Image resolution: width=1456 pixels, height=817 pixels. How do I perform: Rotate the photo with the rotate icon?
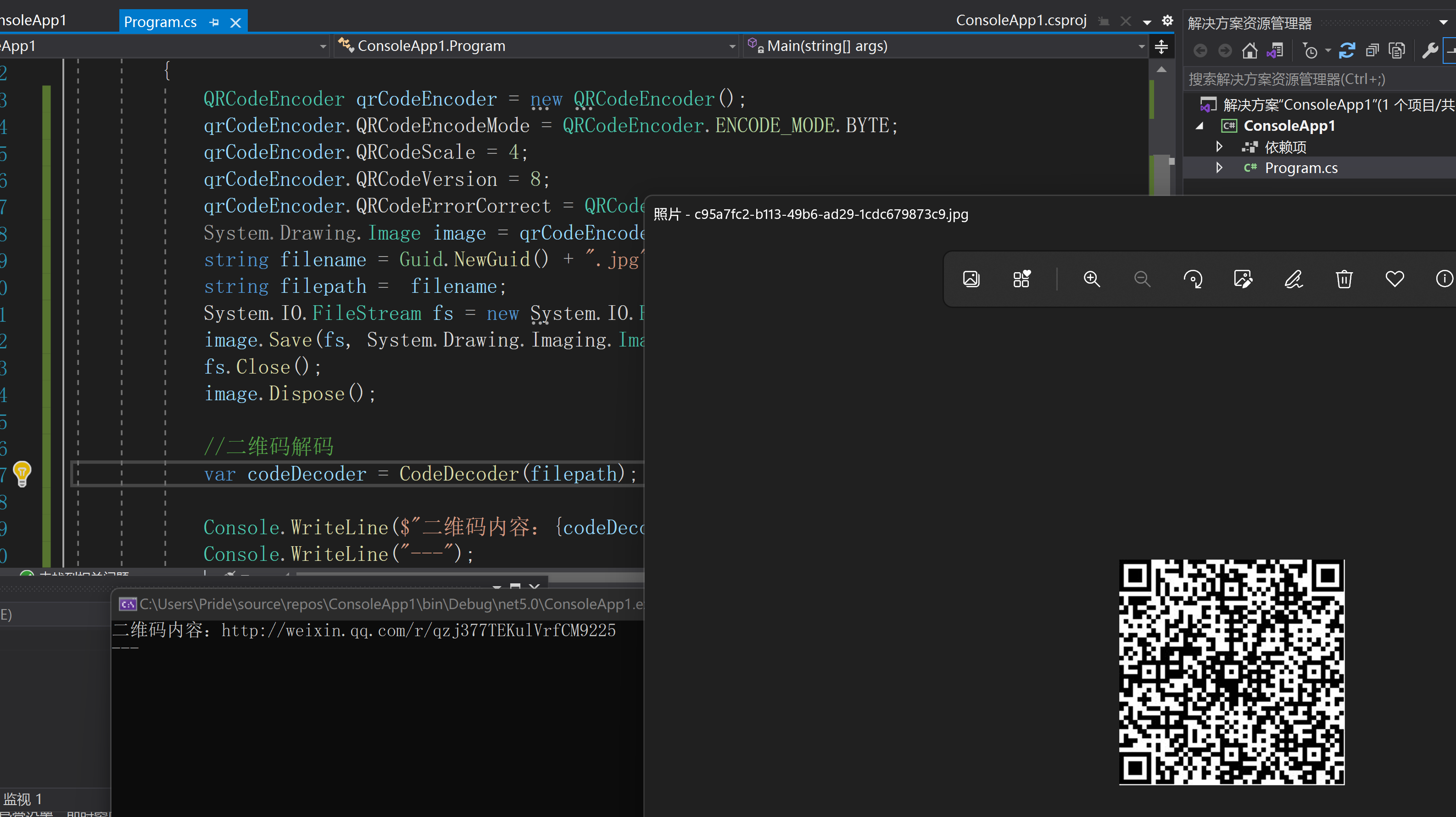[x=1193, y=280]
